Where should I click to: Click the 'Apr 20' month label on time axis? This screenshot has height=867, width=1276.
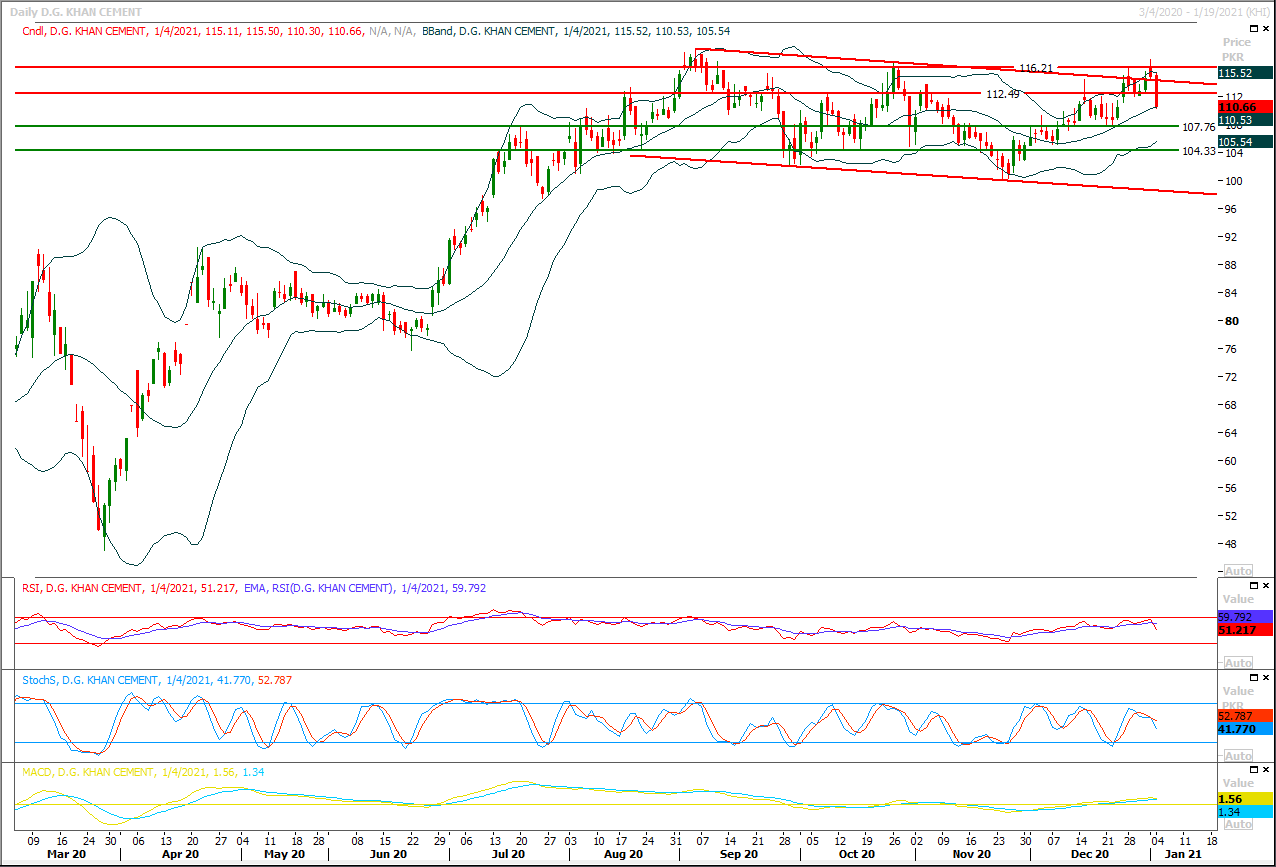180,856
